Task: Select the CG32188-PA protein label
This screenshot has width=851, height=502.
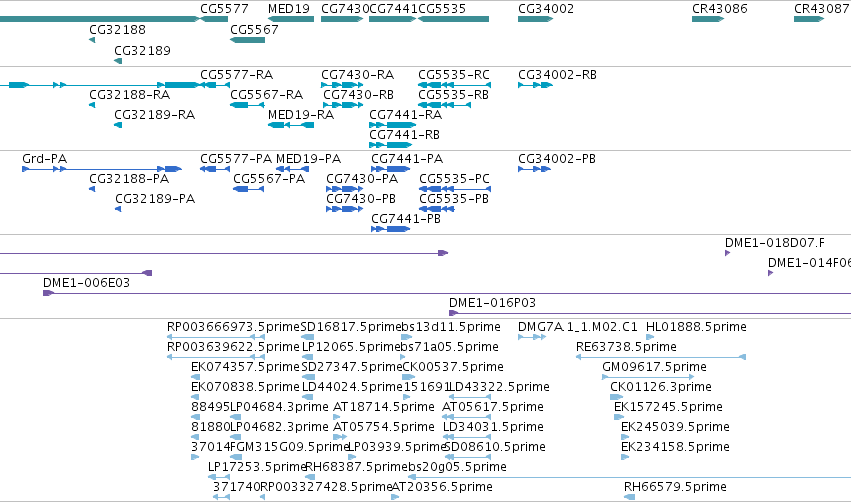Action: point(129,179)
